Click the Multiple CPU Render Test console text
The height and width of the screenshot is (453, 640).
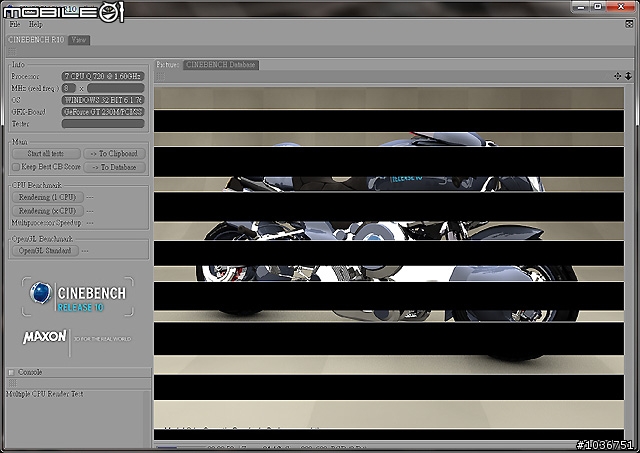[x=44, y=394]
